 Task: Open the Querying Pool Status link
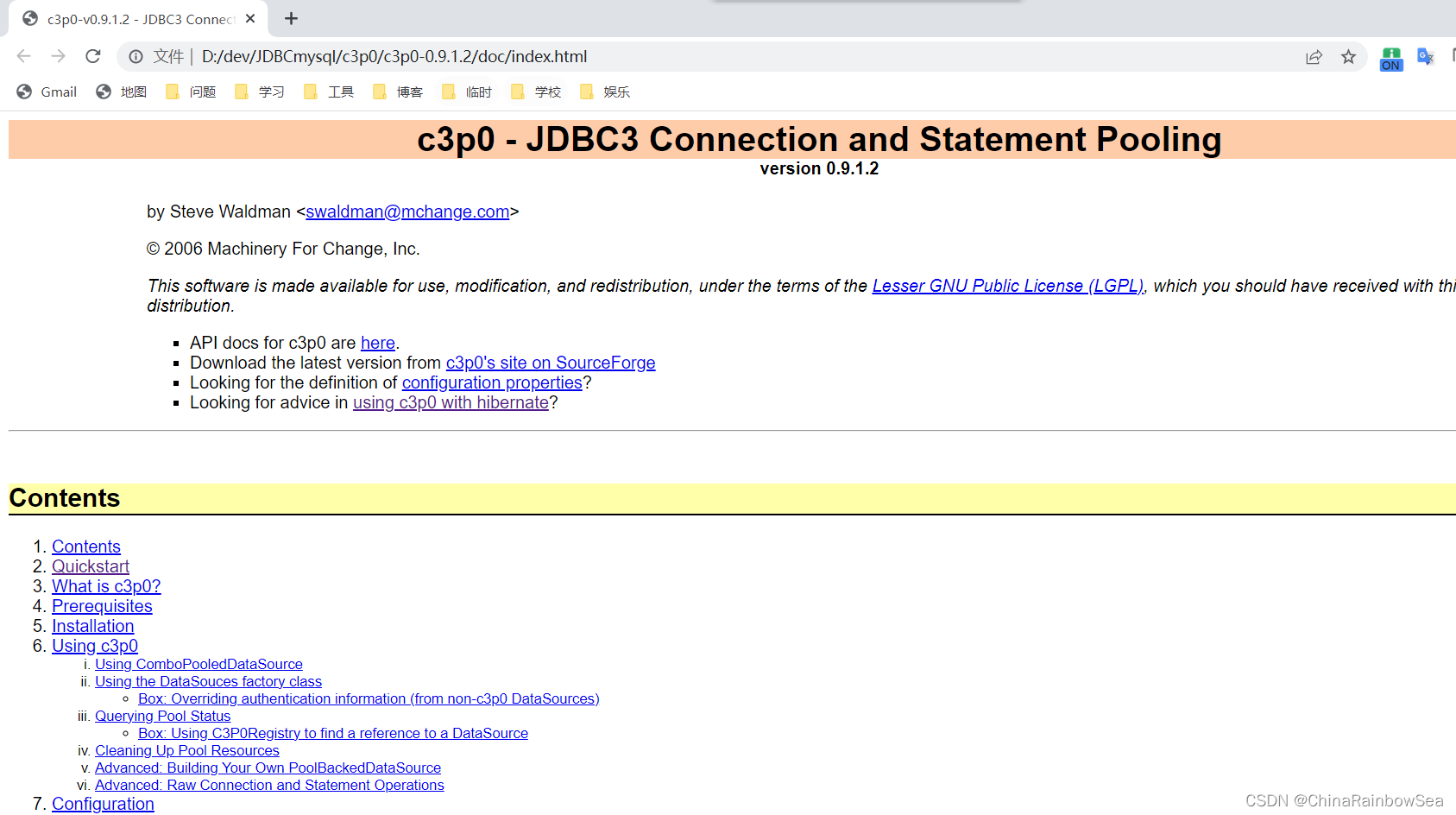point(163,716)
